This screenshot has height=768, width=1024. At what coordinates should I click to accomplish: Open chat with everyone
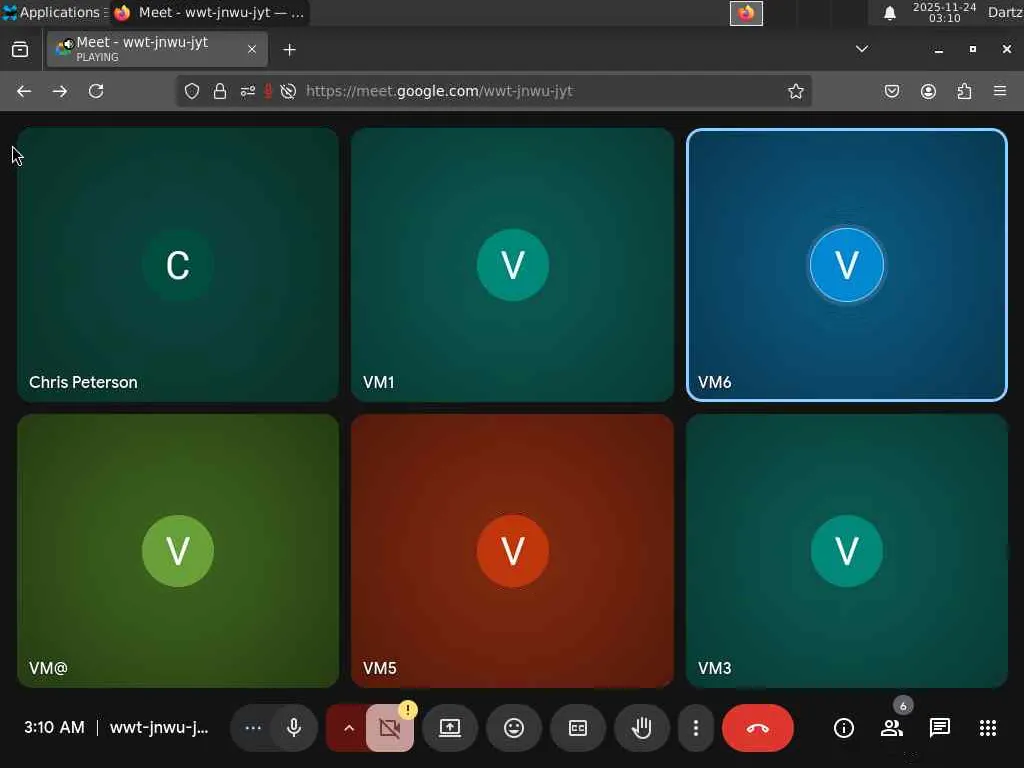point(940,728)
